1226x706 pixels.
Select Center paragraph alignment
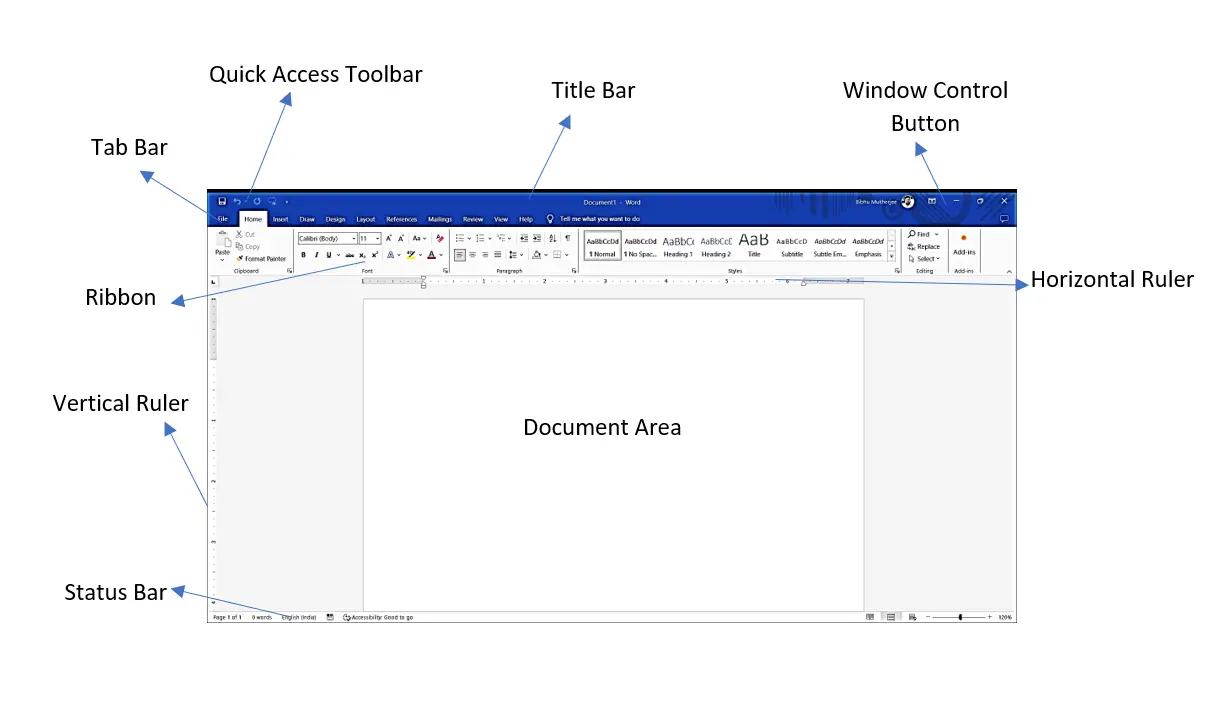click(x=473, y=255)
